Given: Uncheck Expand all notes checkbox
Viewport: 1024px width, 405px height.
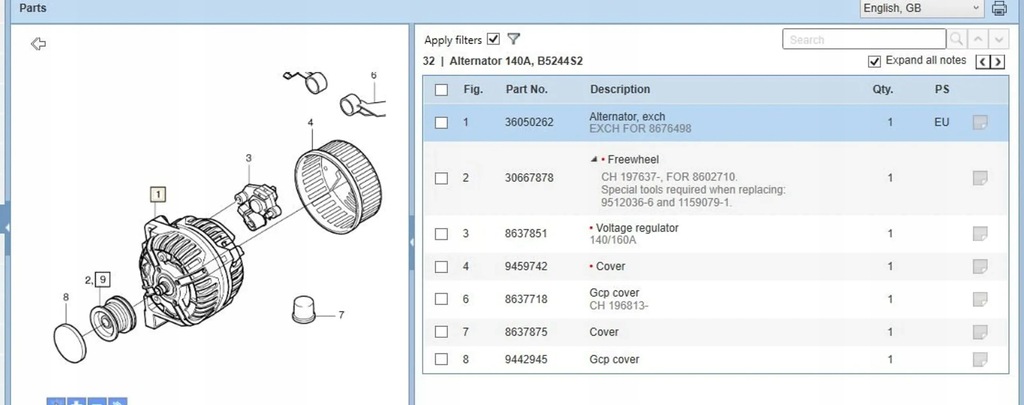Looking at the screenshot, I should (874, 61).
